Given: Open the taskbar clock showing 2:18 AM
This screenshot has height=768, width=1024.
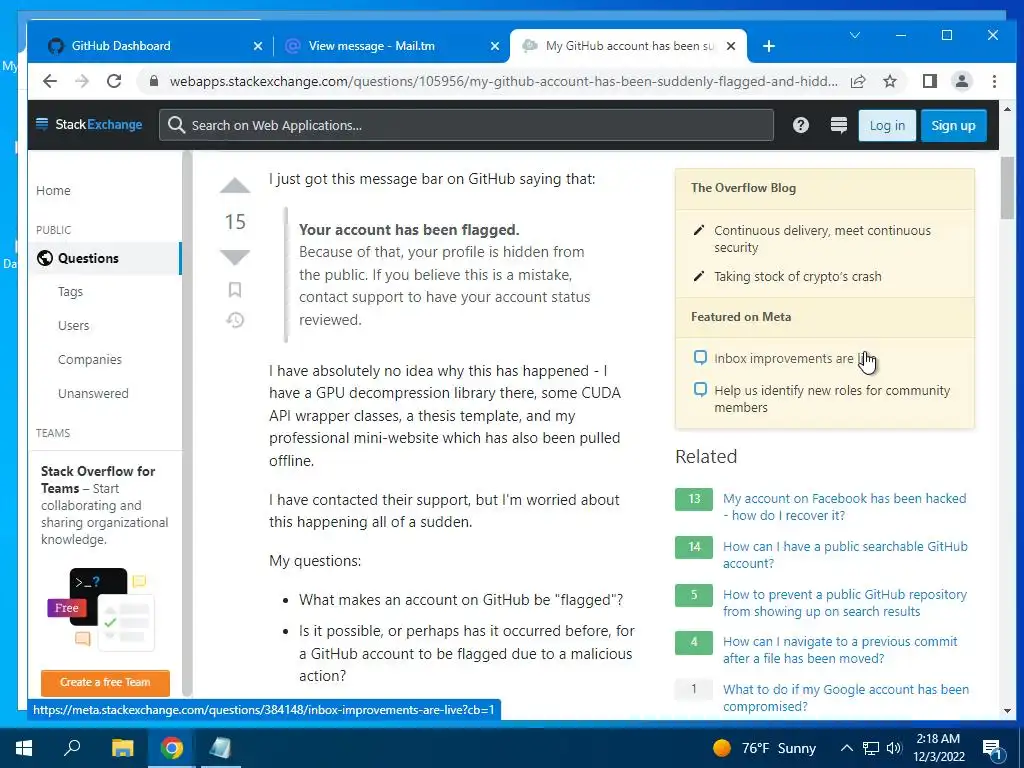Looking at the screenshot, I should tap(938, 748).
